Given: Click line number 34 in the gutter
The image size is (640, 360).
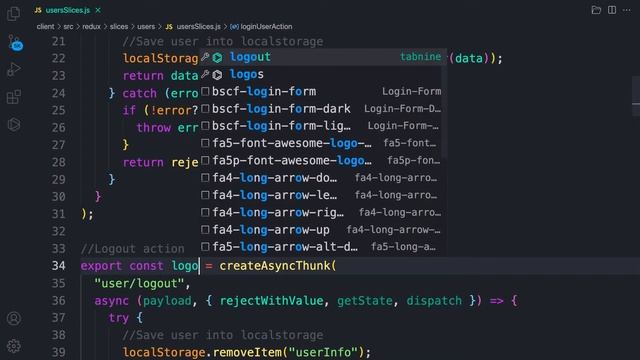Looking at the screenshot, I should pos(59,266).
